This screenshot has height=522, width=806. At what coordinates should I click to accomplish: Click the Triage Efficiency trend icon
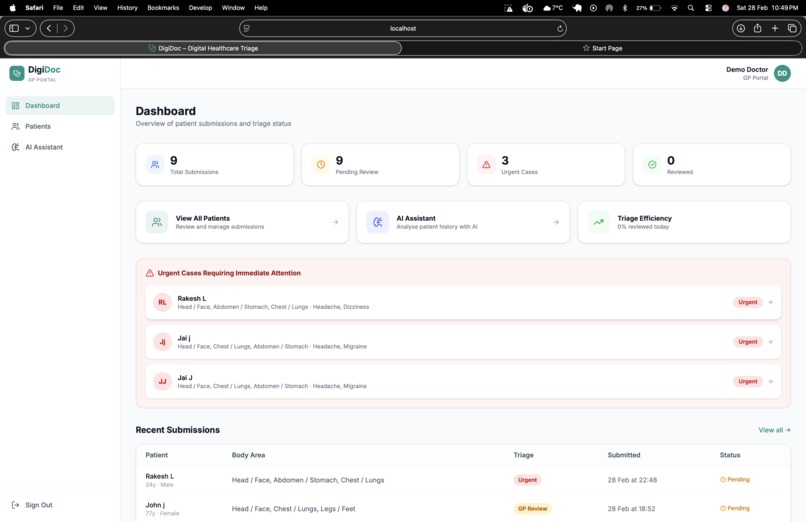(x=599, y=222)
